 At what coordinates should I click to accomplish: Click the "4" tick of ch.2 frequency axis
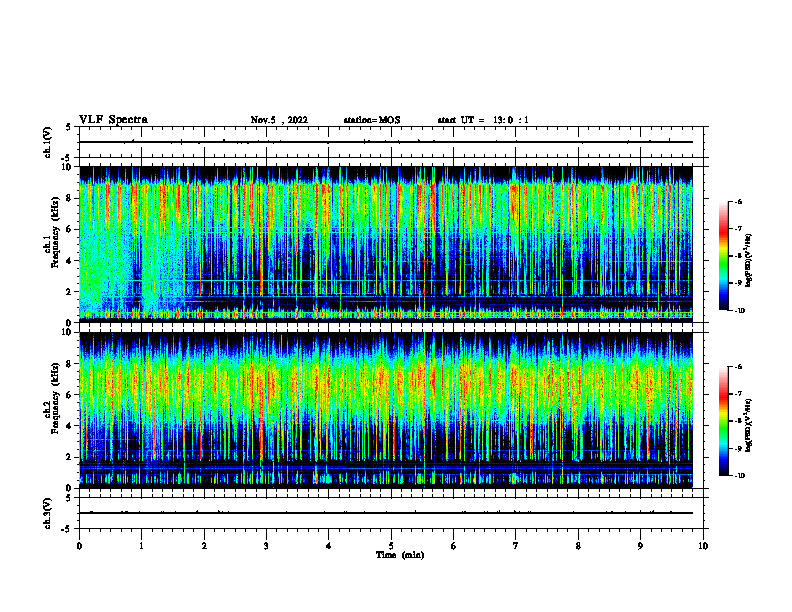(x=69, y=426)
